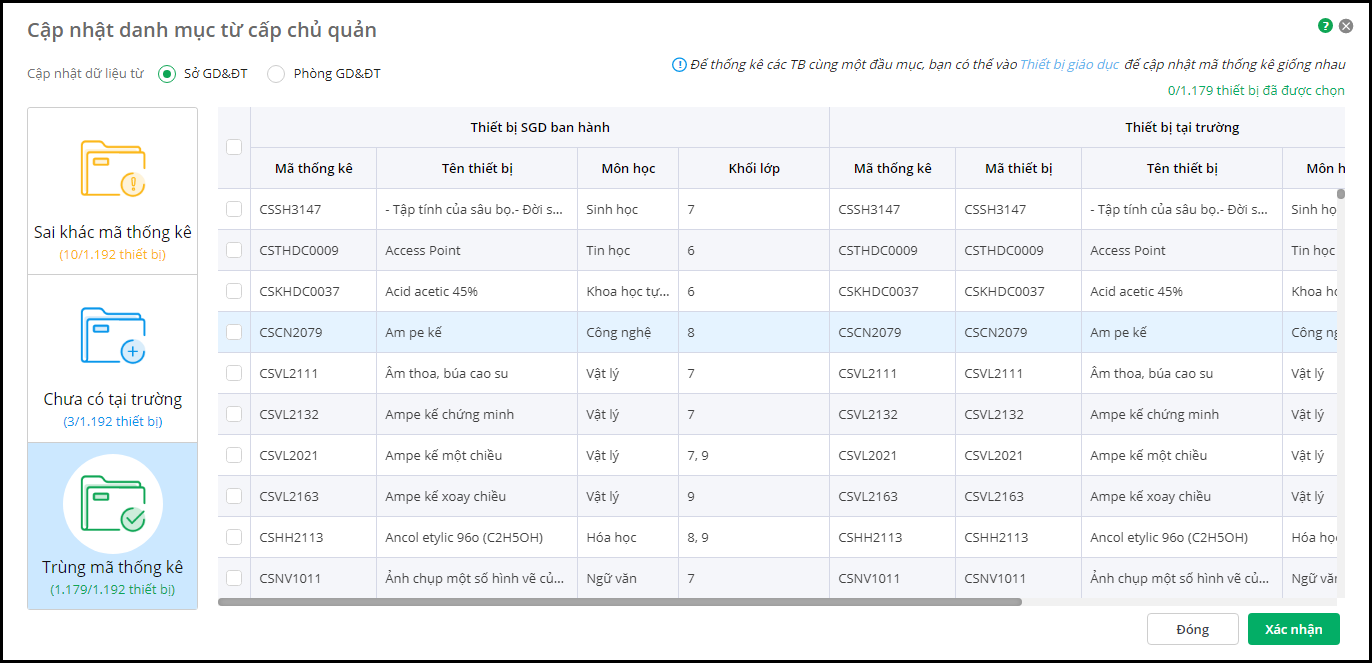Click the Đóng button
Screen dimensions: 1372x663
[x=1192, y=629]
